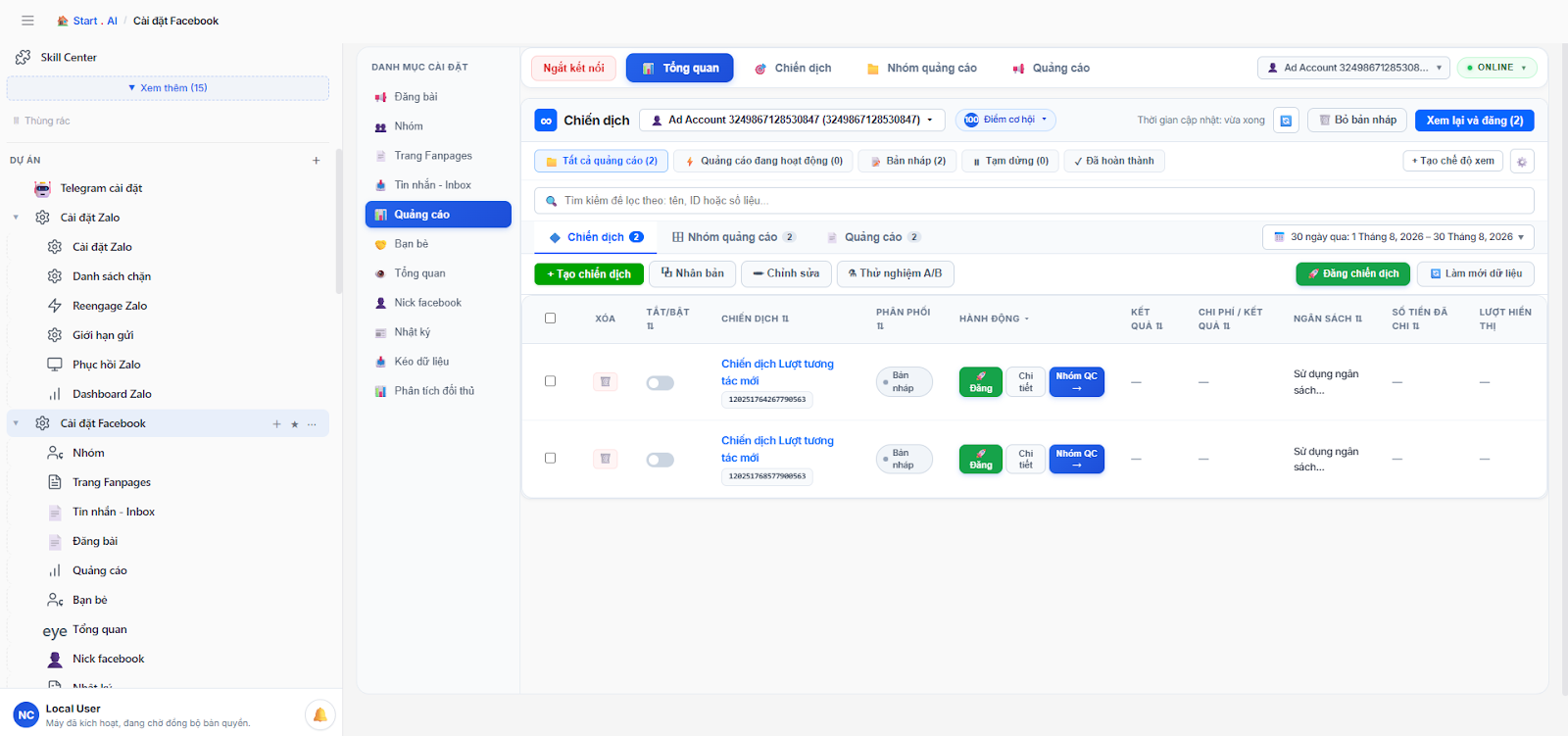The image size is (1568, 736).
Task: Click the Tạo chiến dịch button
Action: click(589, 274)
